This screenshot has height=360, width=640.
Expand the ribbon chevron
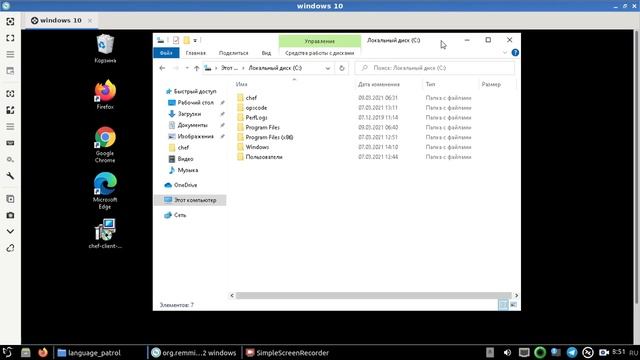[505, 53]
